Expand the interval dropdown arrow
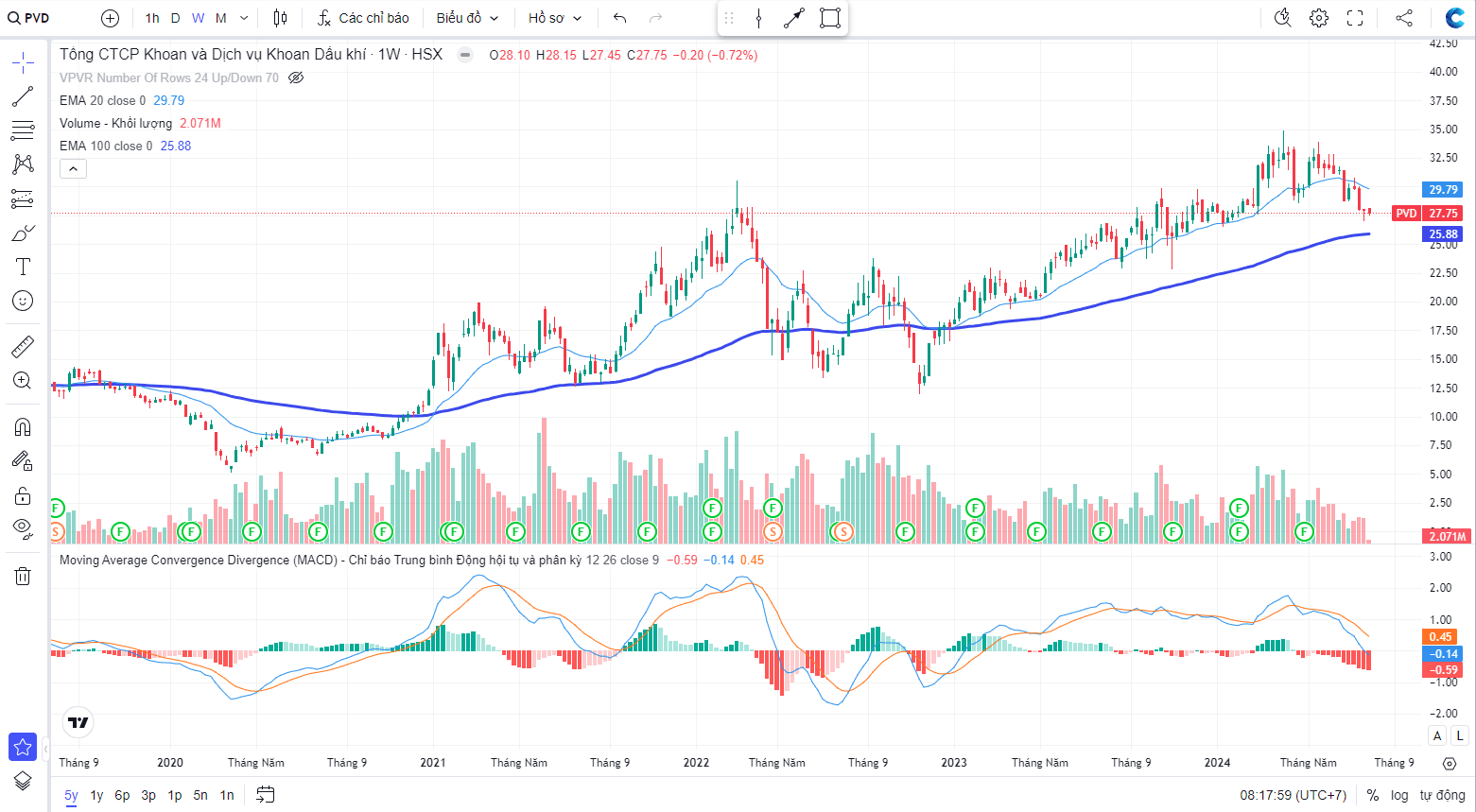The height and width of the screenshot is (812, 1476). point(244,18)
